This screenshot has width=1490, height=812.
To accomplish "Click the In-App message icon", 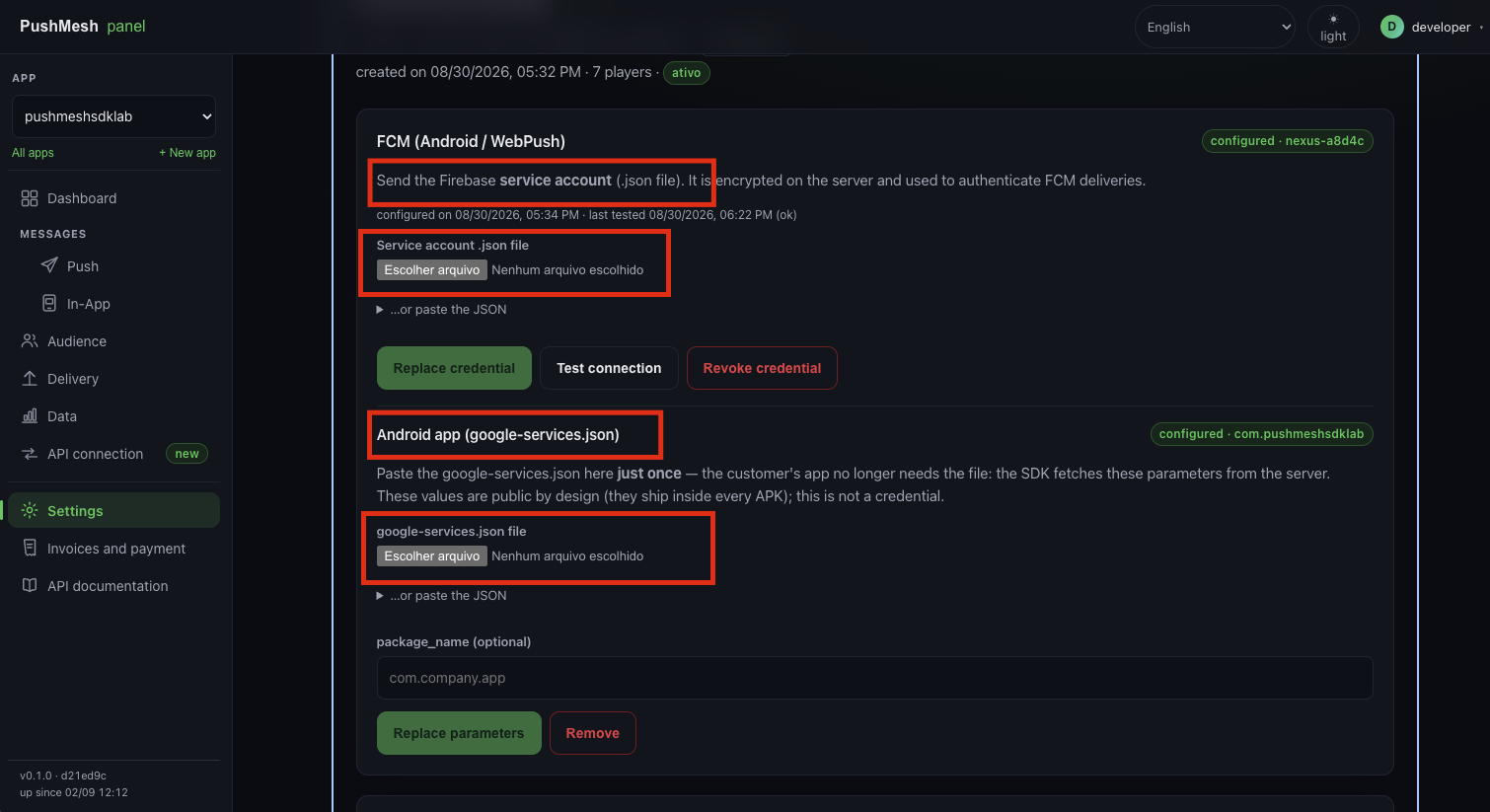I will click(49, 303).
